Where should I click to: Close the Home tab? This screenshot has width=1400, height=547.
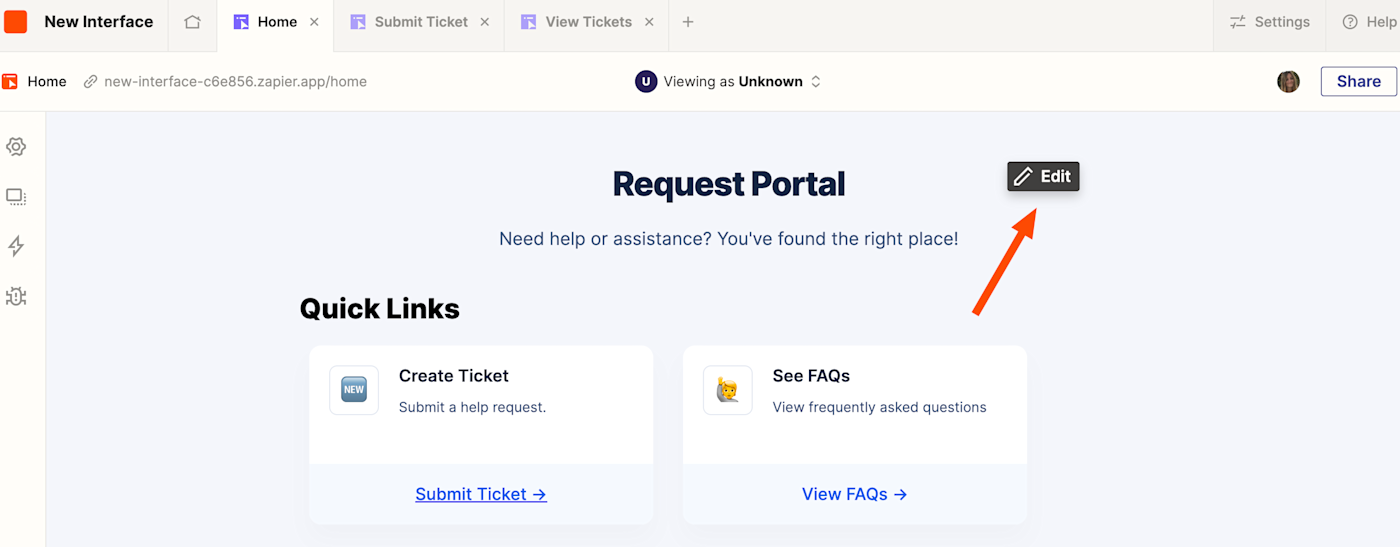[x=314, y=22]
